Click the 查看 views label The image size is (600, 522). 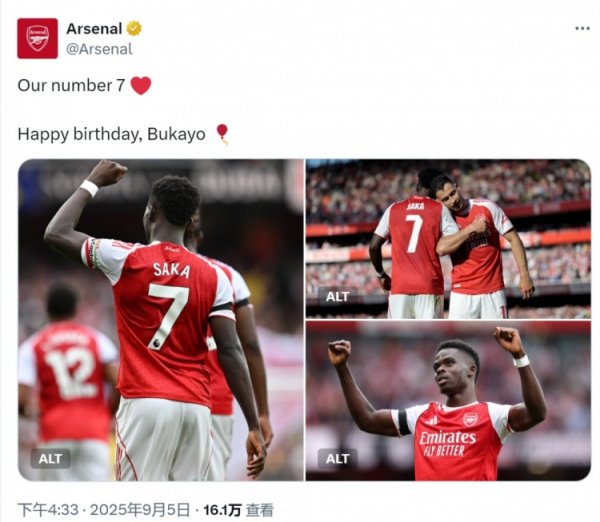(x=260, y=510)
